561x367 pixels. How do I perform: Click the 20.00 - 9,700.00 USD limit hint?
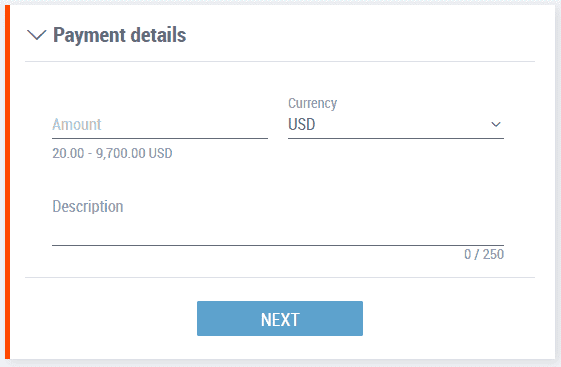(112, 153)
